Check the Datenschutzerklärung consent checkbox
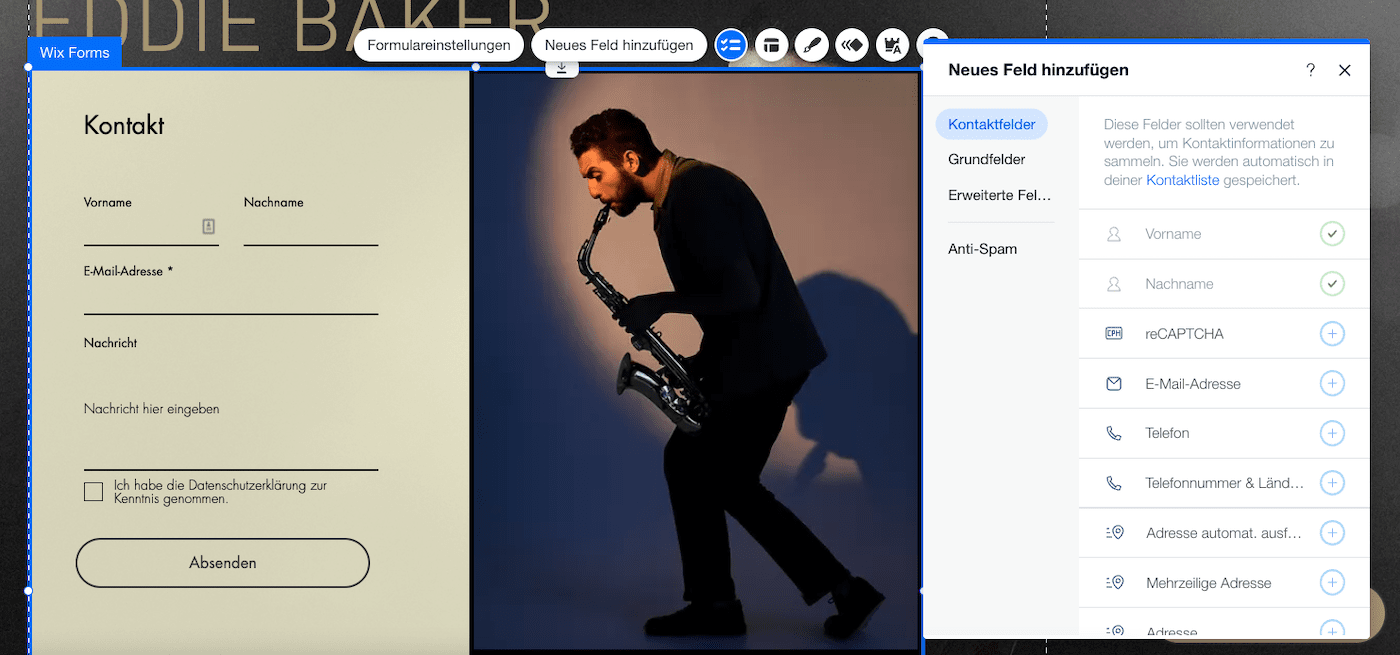Screen dimensions: 1400x655 [x=93, y=492]
